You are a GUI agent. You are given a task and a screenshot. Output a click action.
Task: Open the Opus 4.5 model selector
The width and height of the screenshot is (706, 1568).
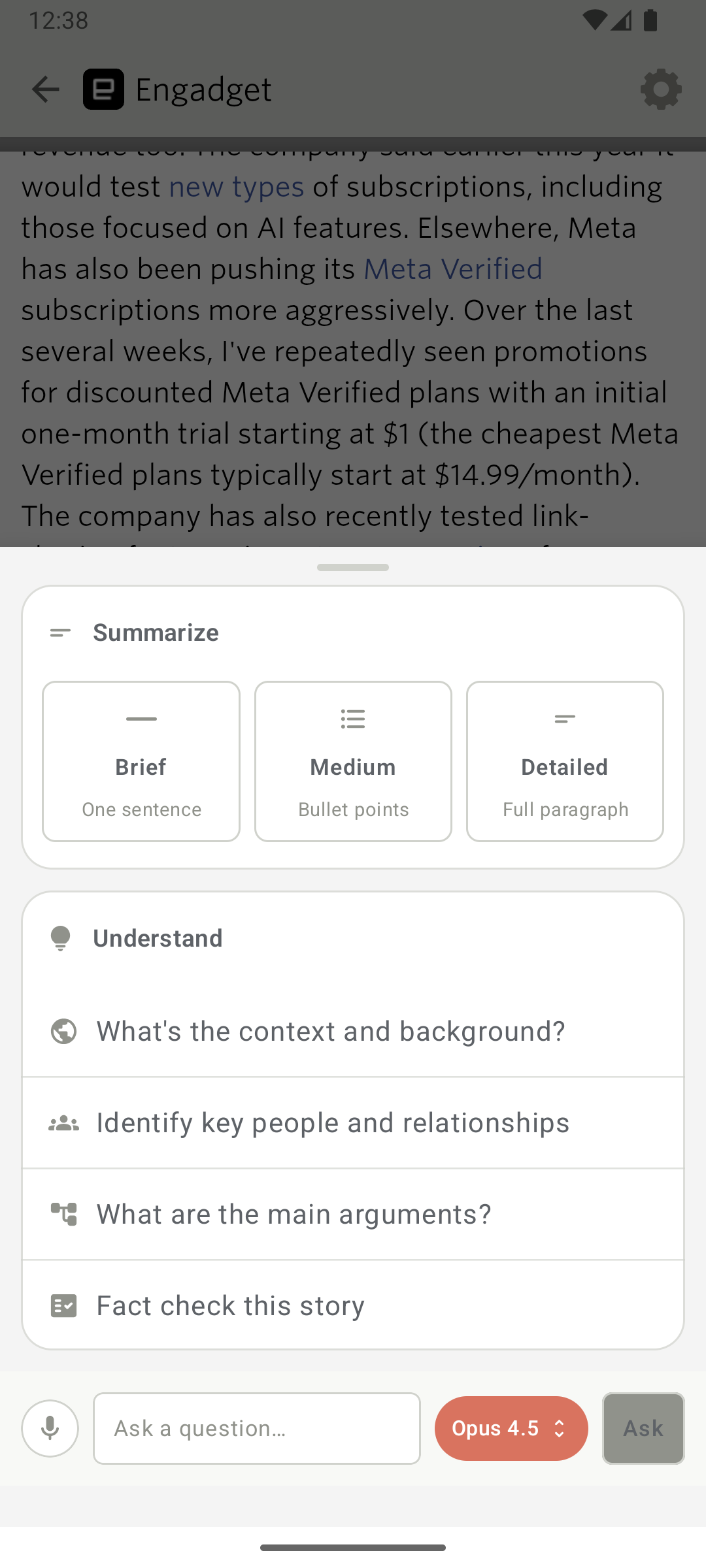coord(511,1428)
